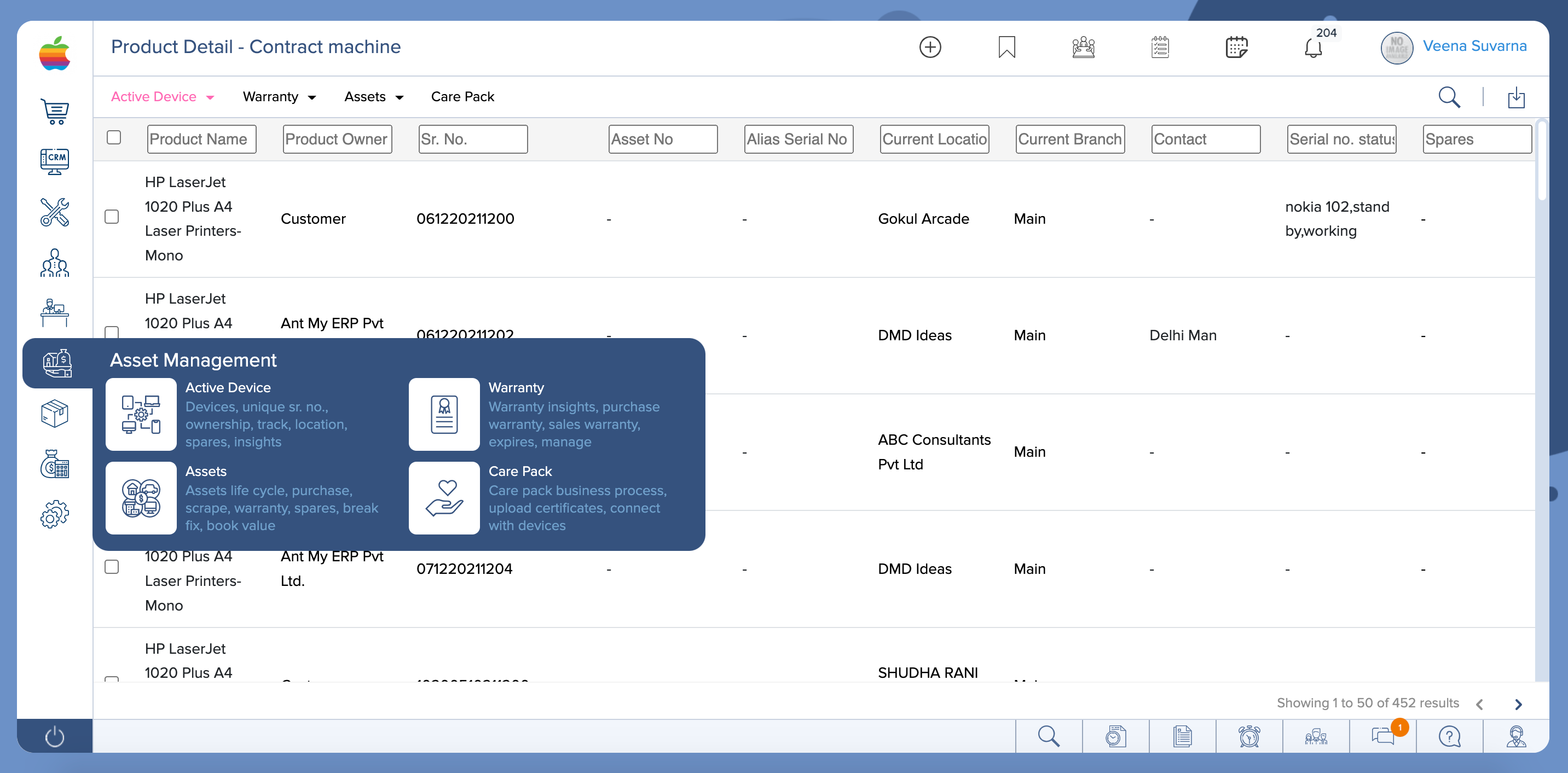Open the settings gear in sidebar
Viewport: 1568px width, 773px height.
coord(55,515)
